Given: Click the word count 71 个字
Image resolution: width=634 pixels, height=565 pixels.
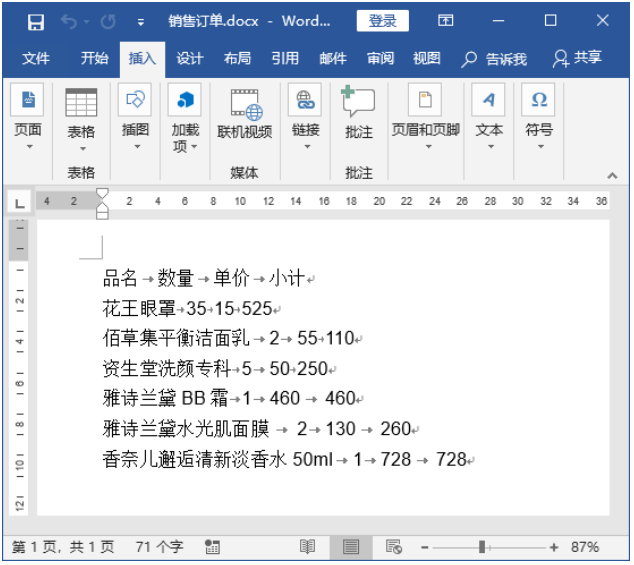Looking at the screenshot, I should 159,547.
